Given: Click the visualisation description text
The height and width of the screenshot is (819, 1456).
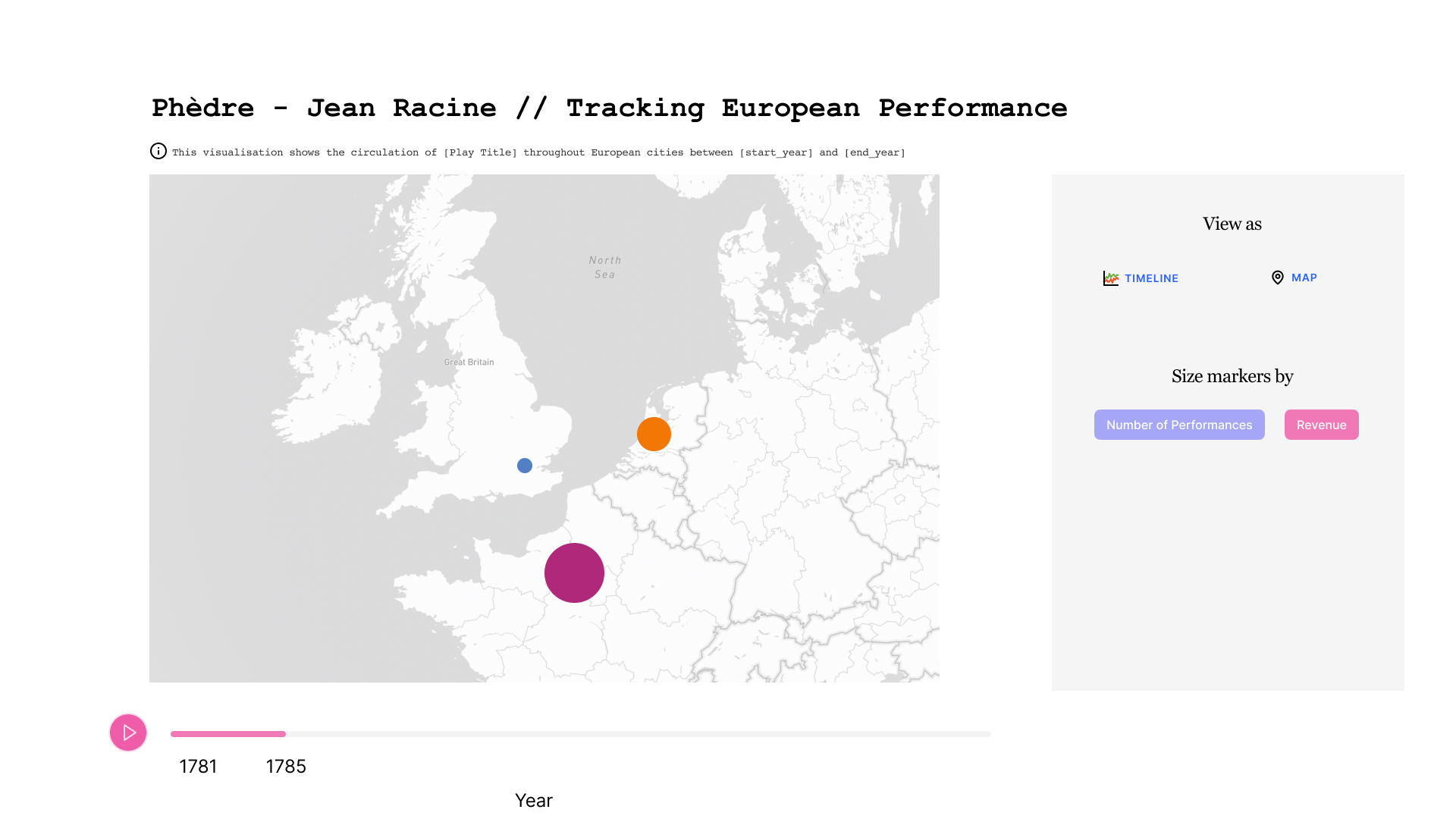Looking at the screenshot, I should coord(538,152).
